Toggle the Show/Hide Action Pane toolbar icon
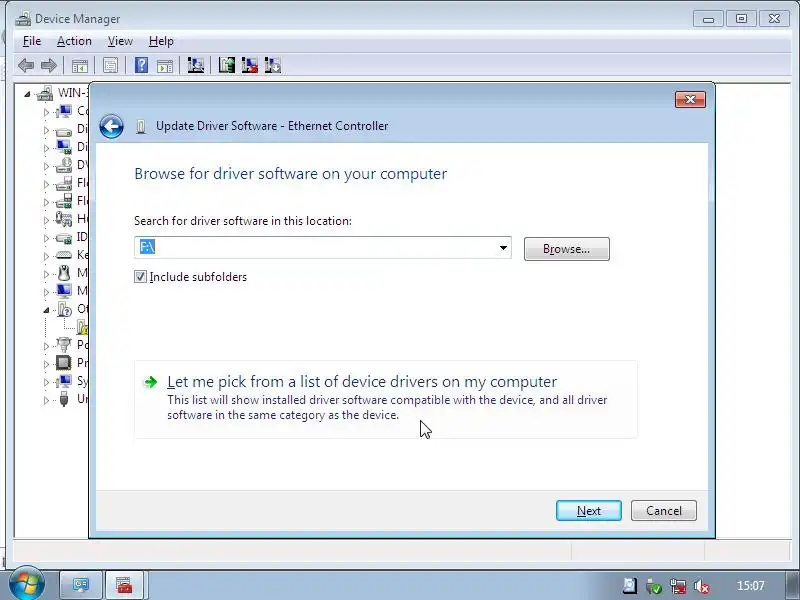This screenshot has height=600, width=800. pyautogui.click(x=165, y=65)
